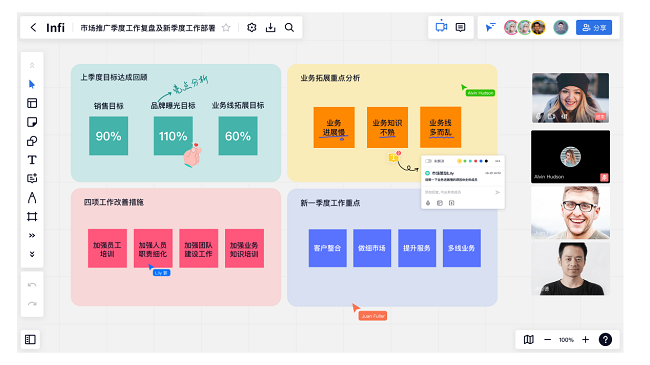Select the woman in beanie video tile

(570, 98)
